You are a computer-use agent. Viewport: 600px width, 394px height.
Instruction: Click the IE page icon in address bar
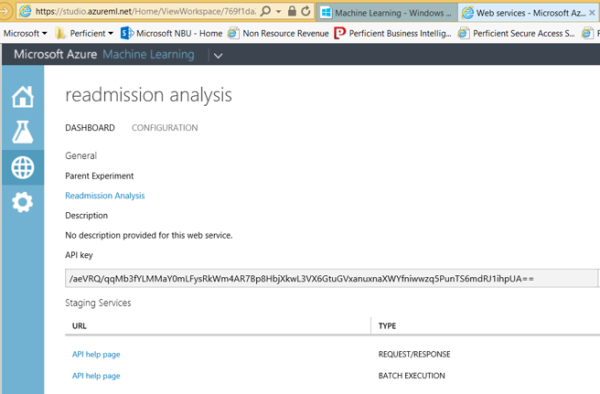coord(25,11)
